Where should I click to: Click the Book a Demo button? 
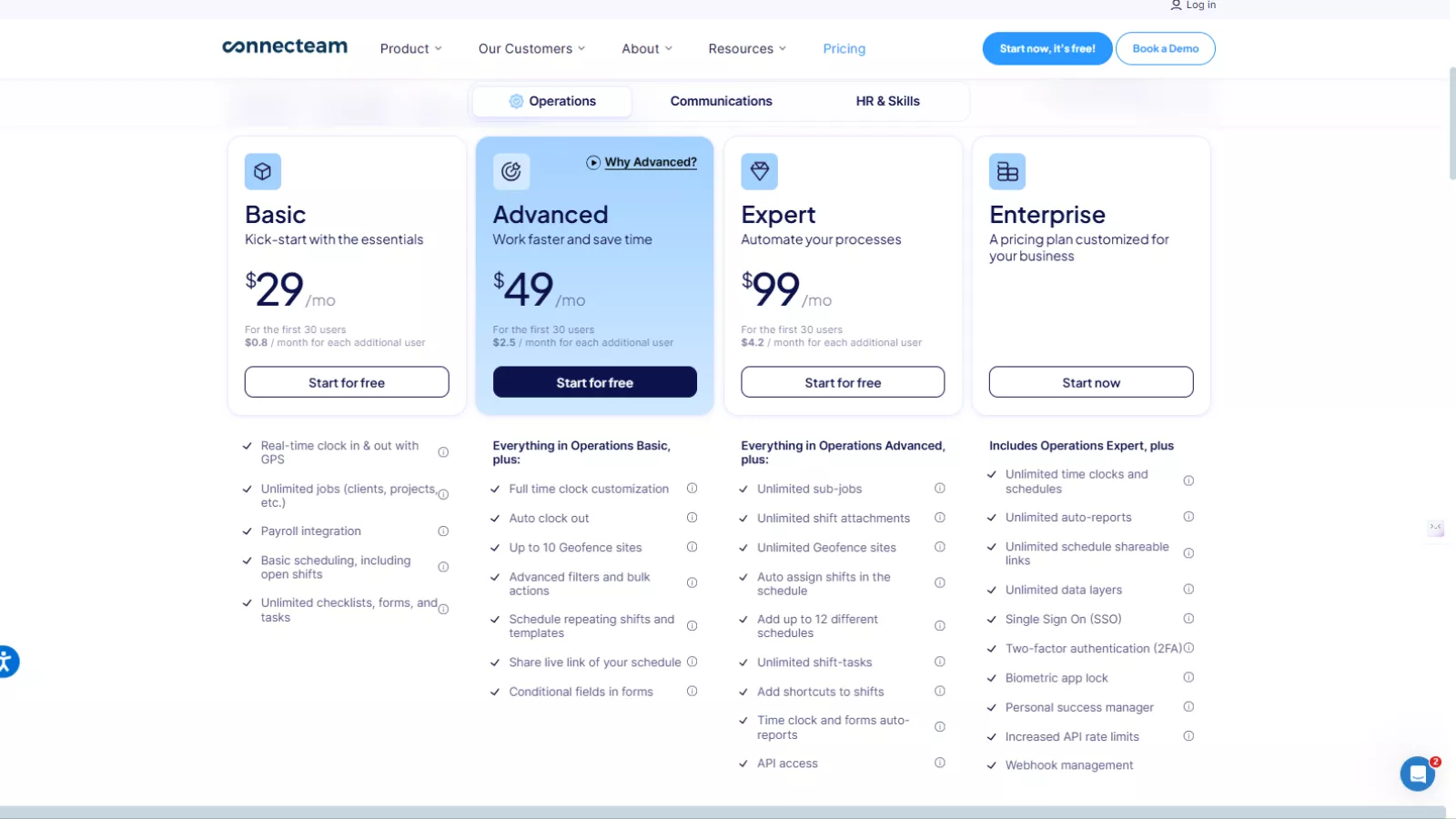[x=1165, y=48]
